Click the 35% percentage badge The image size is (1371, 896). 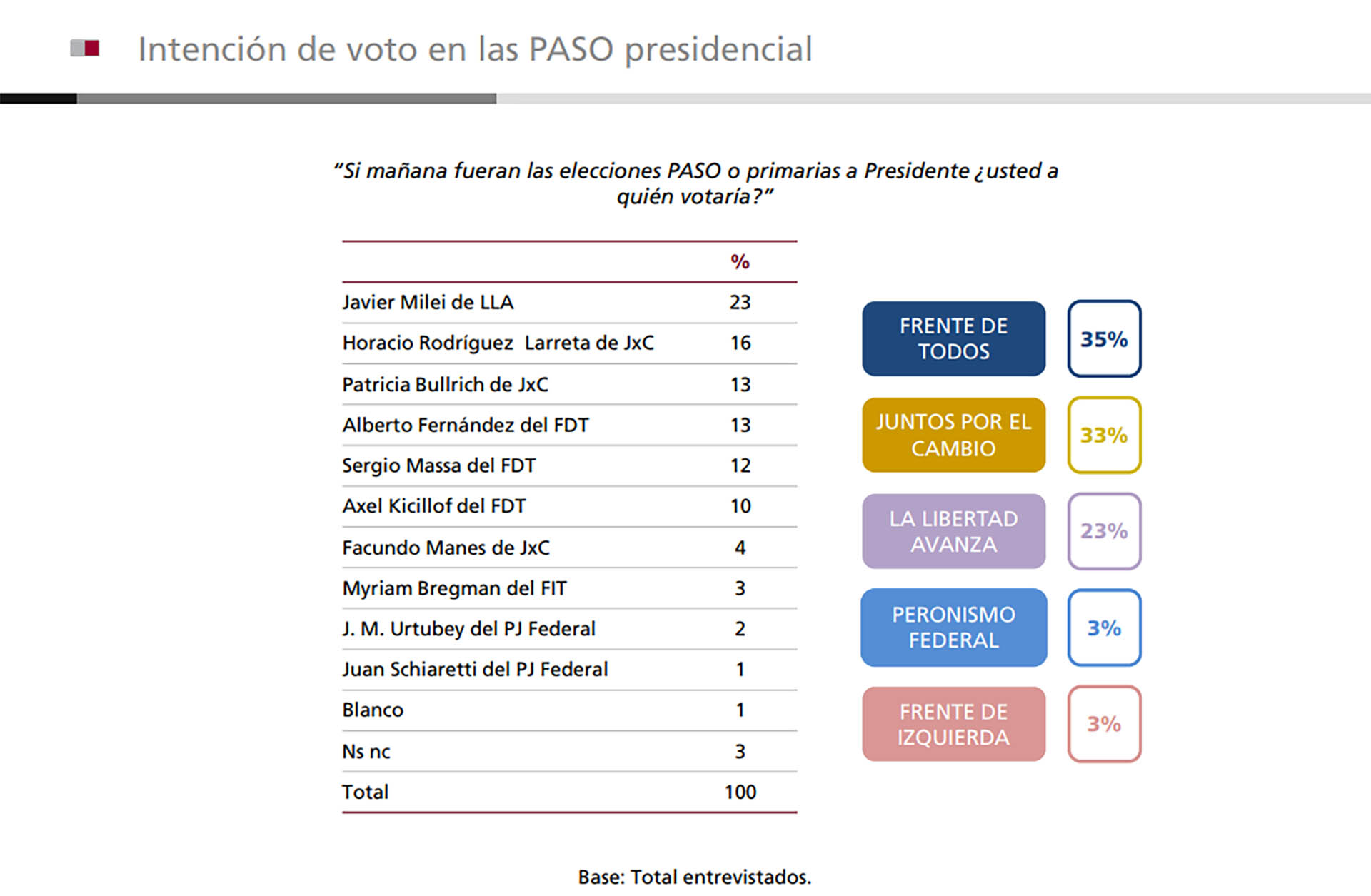1104,338
